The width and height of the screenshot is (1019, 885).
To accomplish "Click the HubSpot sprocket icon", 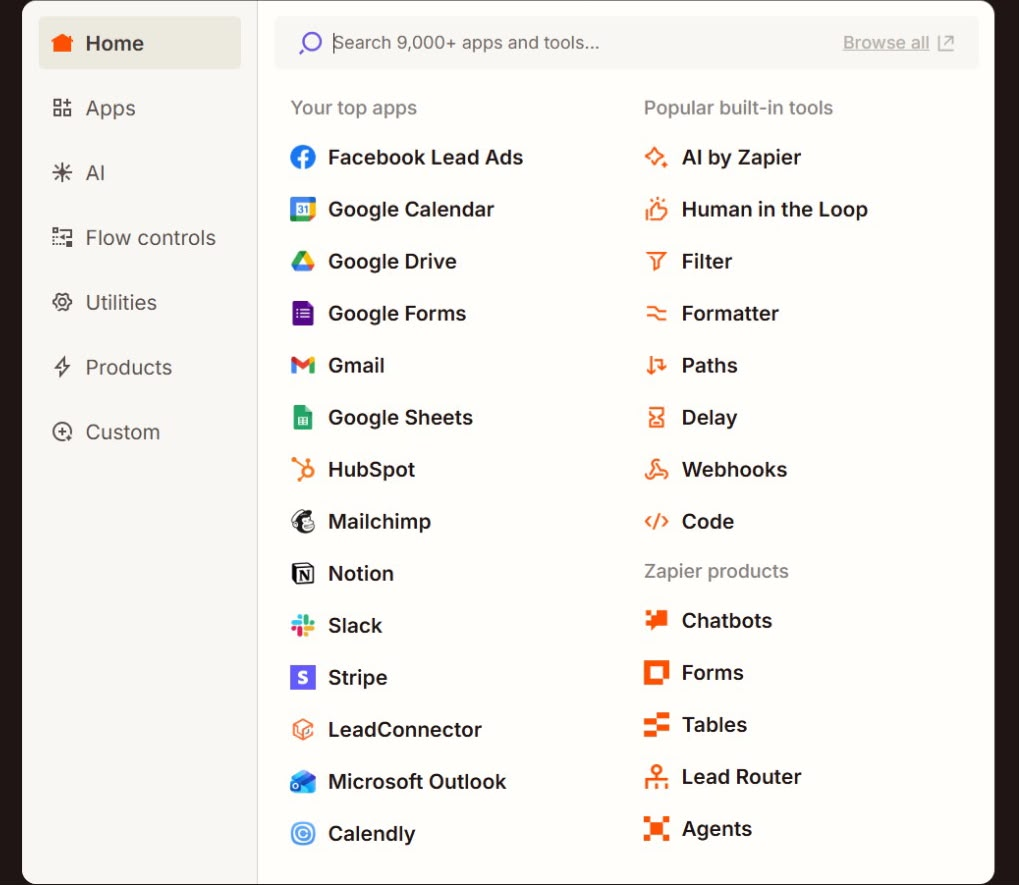I will click(x=303, y=469).
